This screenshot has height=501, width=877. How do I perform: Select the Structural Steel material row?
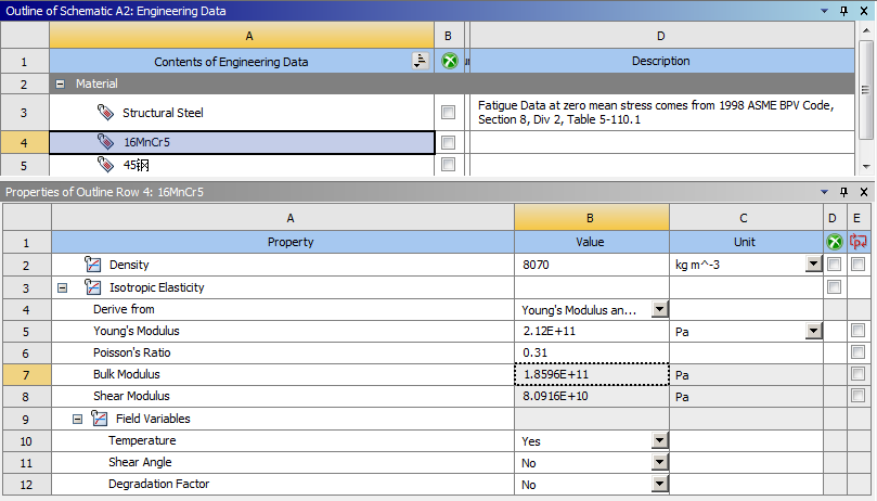(x=242, y=112)
